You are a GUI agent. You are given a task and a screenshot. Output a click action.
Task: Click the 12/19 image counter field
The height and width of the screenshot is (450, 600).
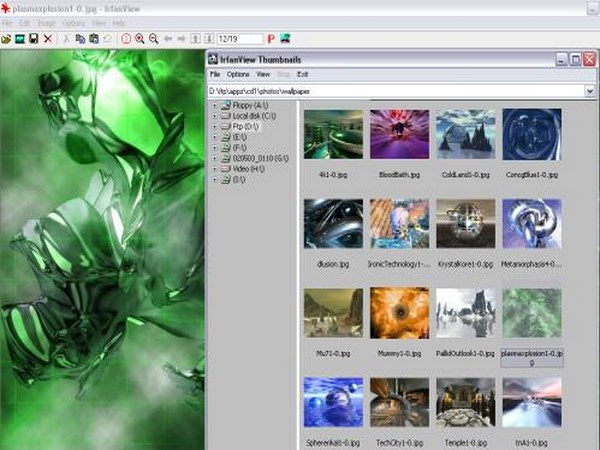coord(240,38)
